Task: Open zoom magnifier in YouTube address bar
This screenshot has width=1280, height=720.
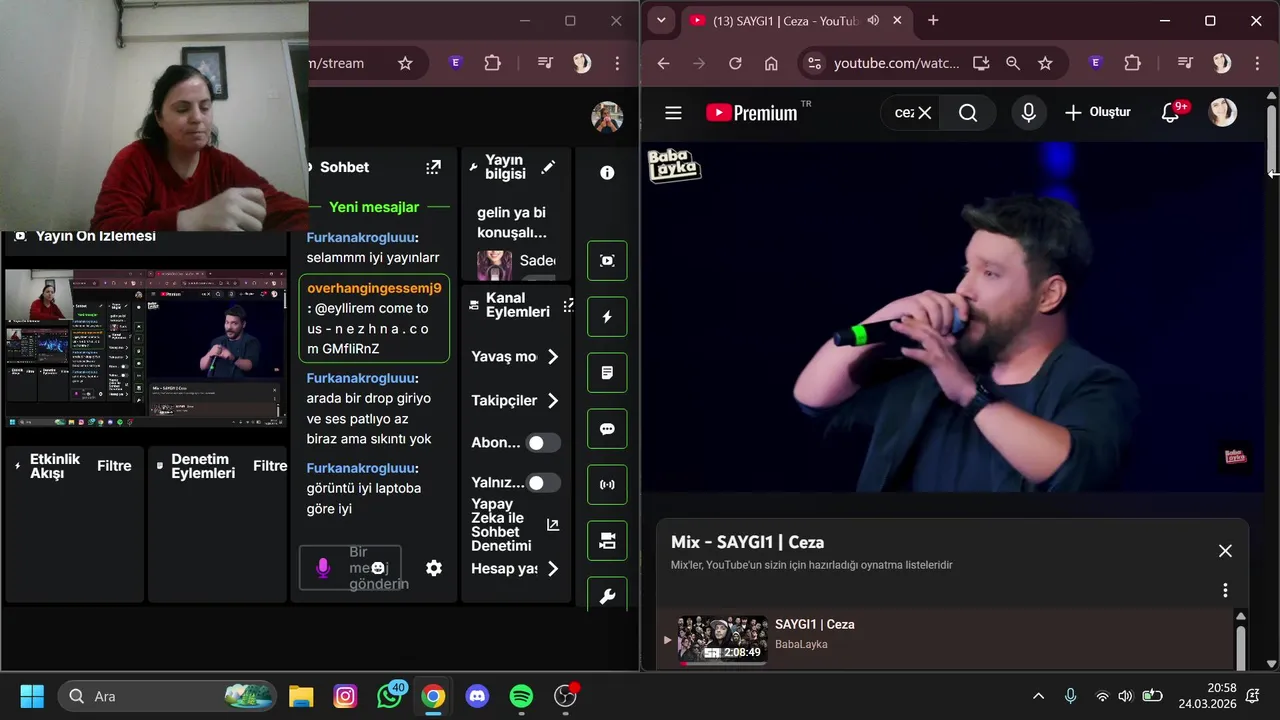Action: click(1013, 63)
